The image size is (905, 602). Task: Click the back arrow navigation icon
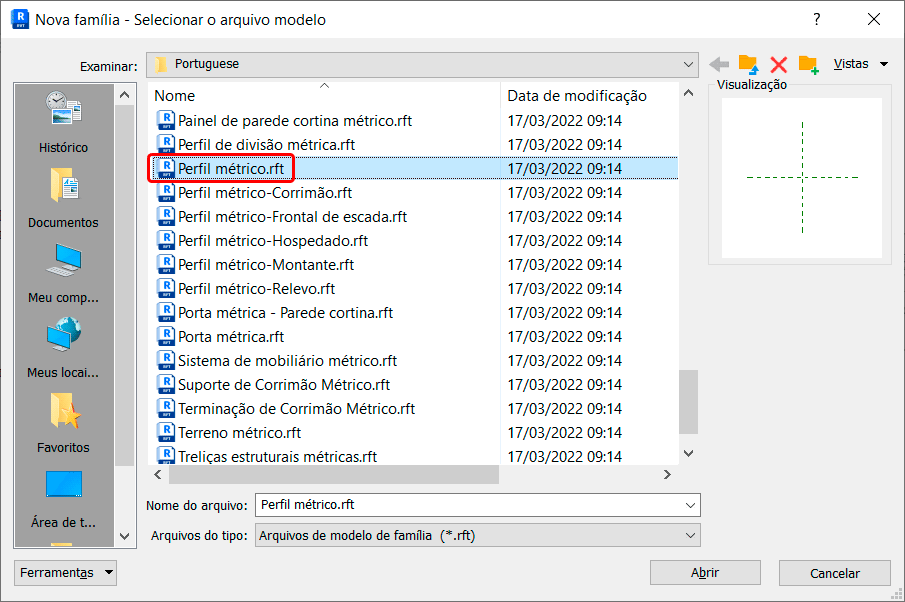click(x=719, y=64)
